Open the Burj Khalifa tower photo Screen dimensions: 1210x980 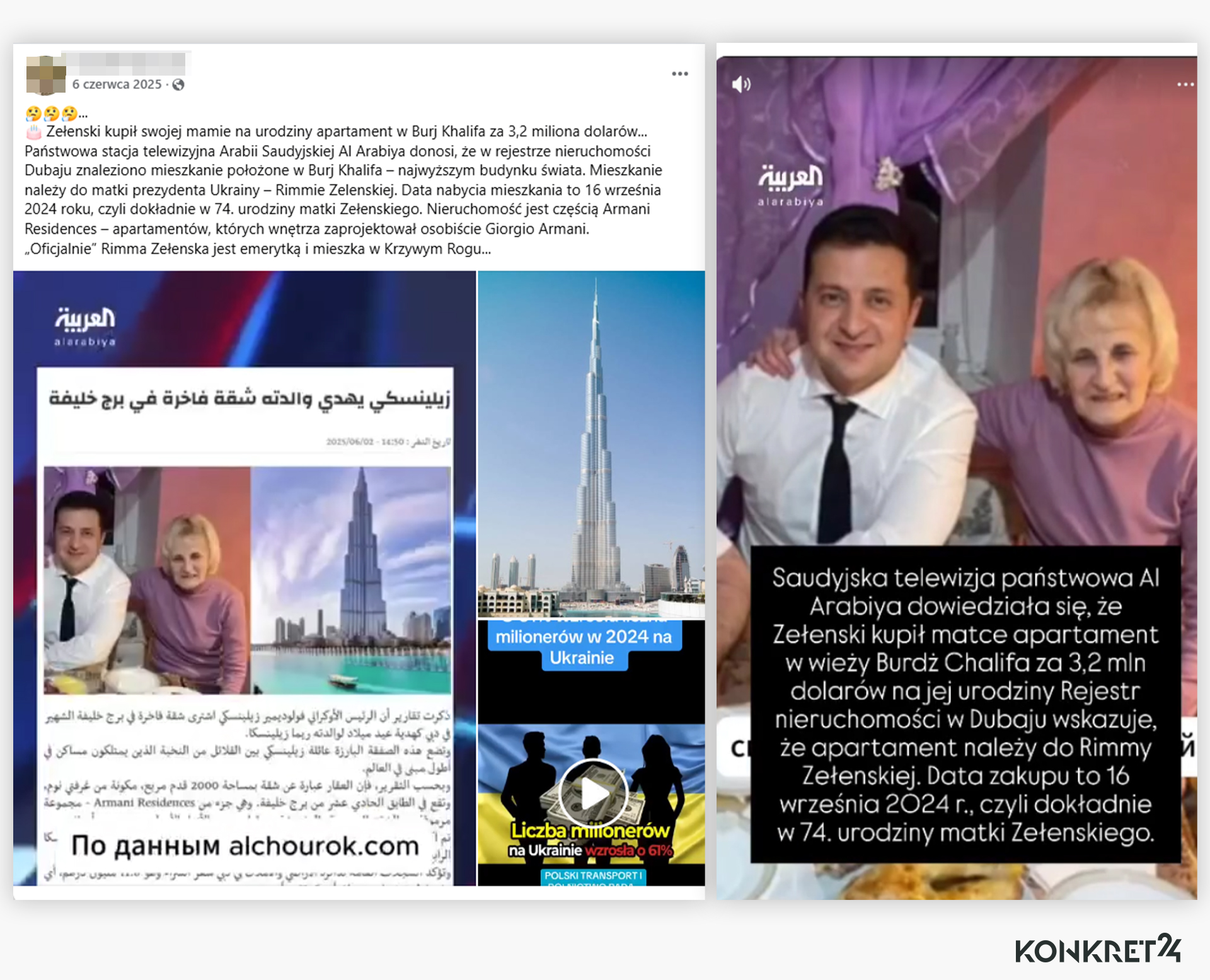[x=591, y=445]
